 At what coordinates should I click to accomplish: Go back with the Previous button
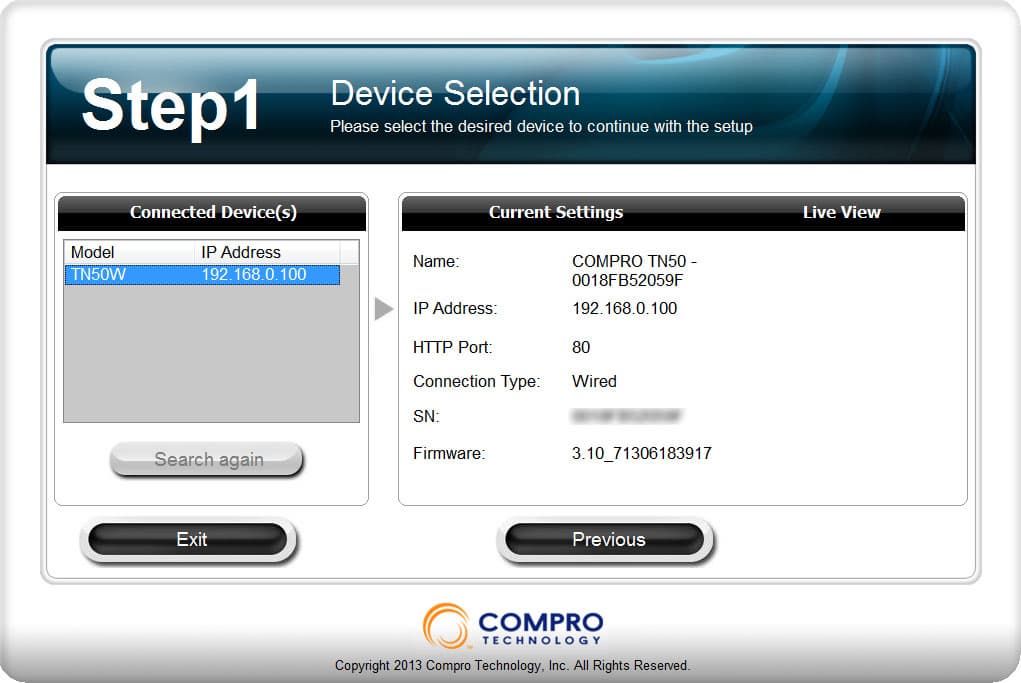(x=605, y=539)
